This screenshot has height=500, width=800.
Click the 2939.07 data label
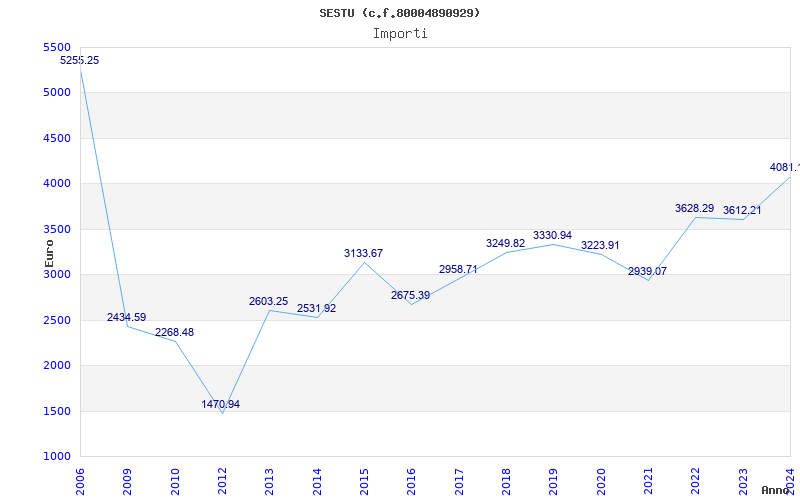(x=647, y=271)
